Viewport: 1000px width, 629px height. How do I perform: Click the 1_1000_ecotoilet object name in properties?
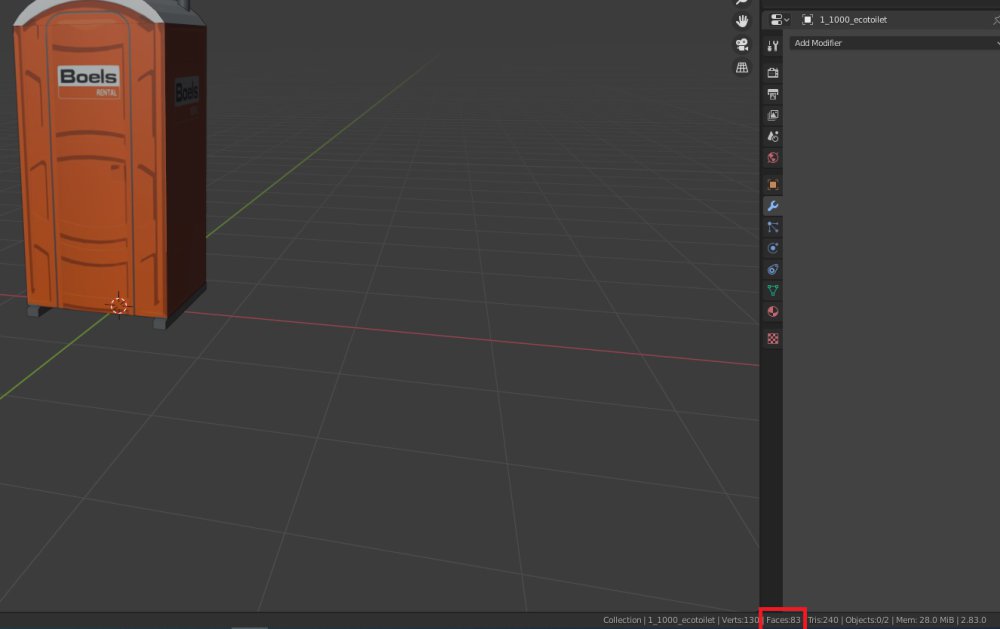coord(853,20)
